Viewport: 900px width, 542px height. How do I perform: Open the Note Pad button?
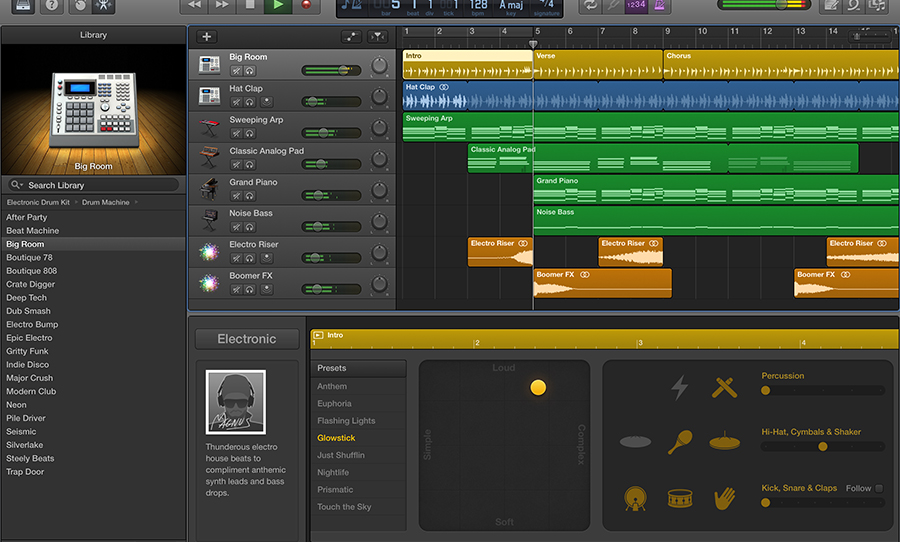830,5
